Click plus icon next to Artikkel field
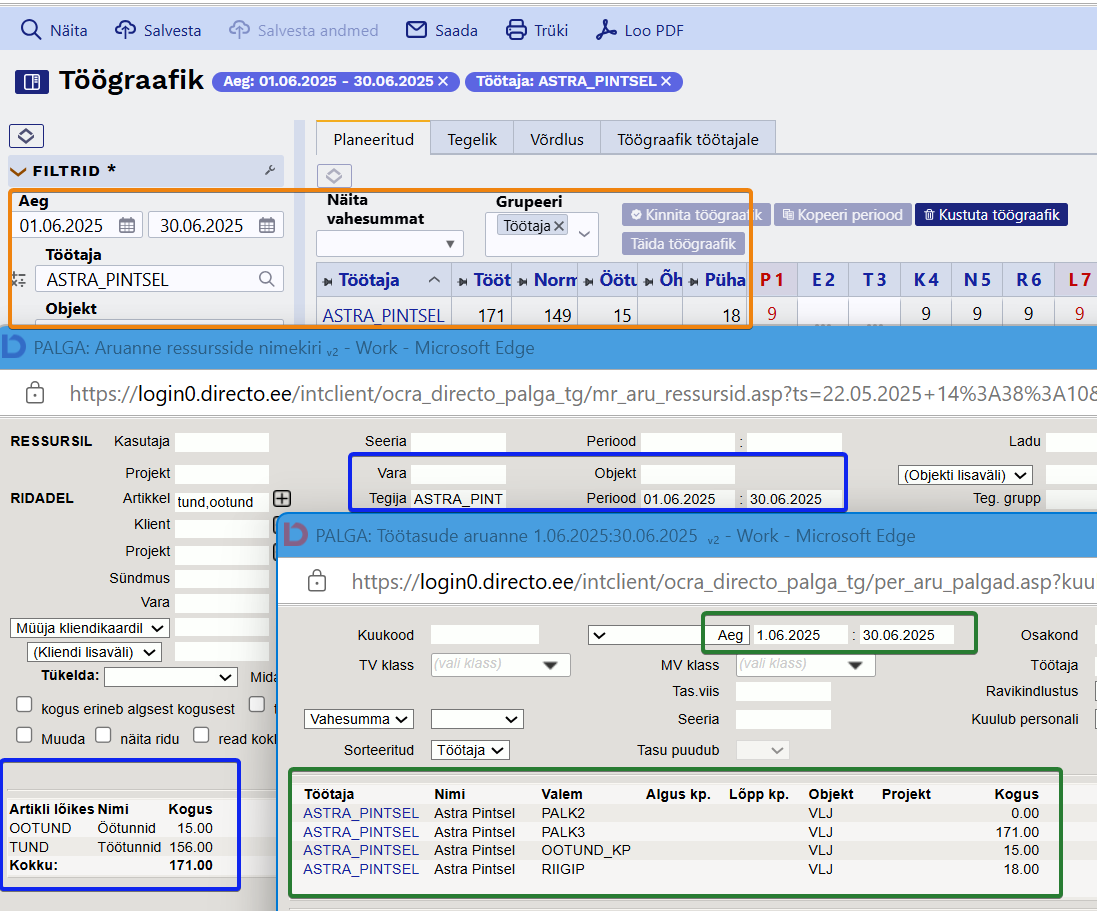Viewport: 1097px width, 911px height. coord(282,498)
